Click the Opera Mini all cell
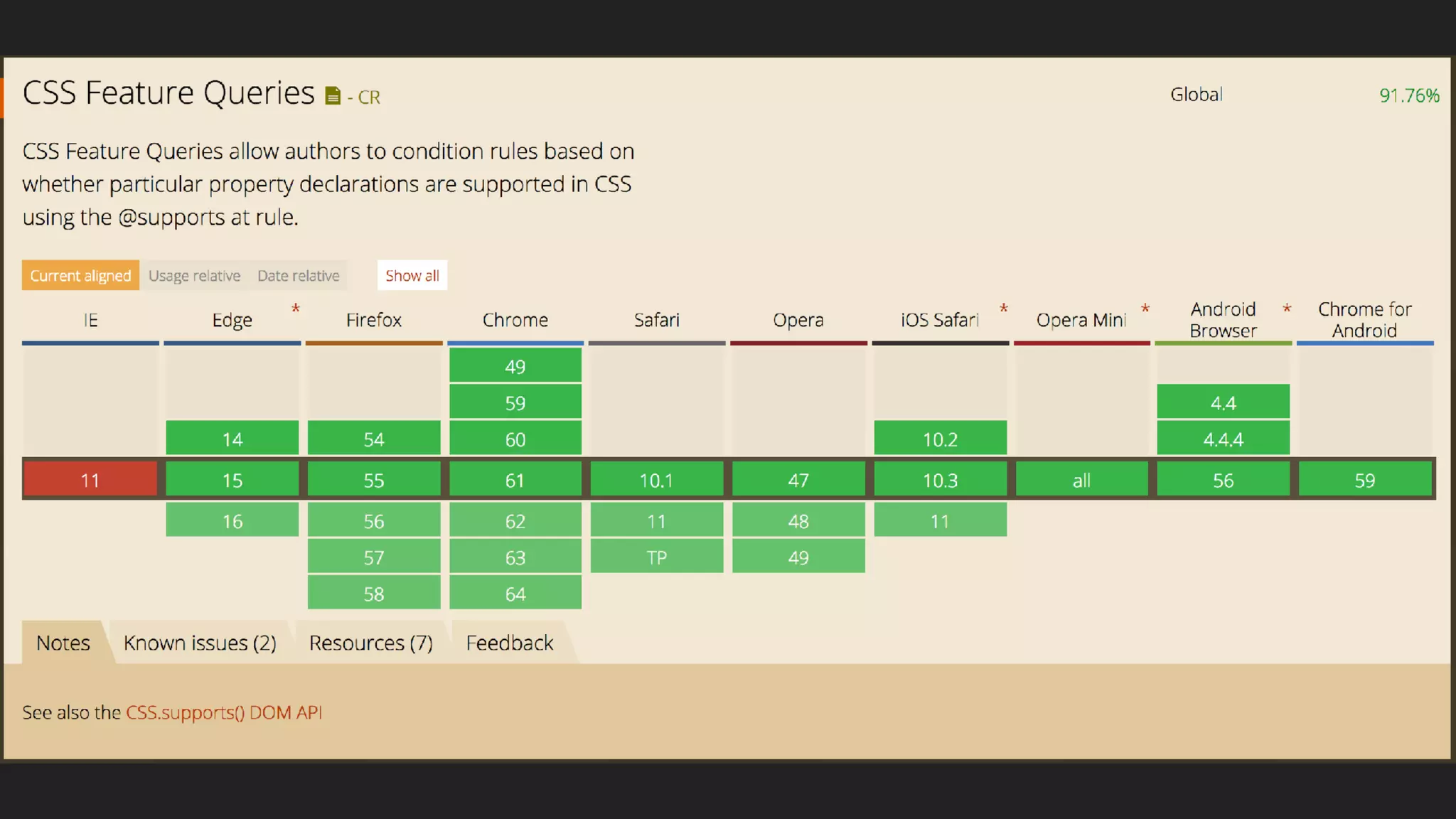This screenshot has height=819, width=1456. 1081,480
